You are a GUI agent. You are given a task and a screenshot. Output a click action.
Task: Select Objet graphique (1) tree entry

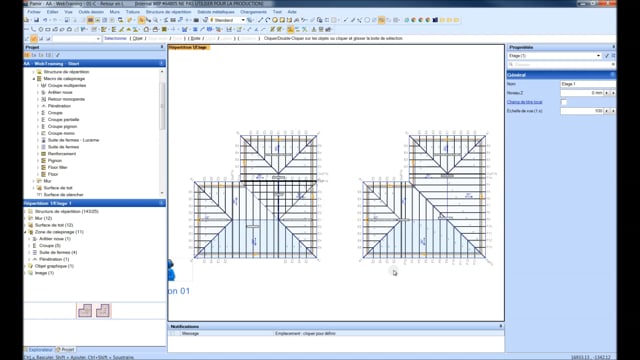click(54, 266)
